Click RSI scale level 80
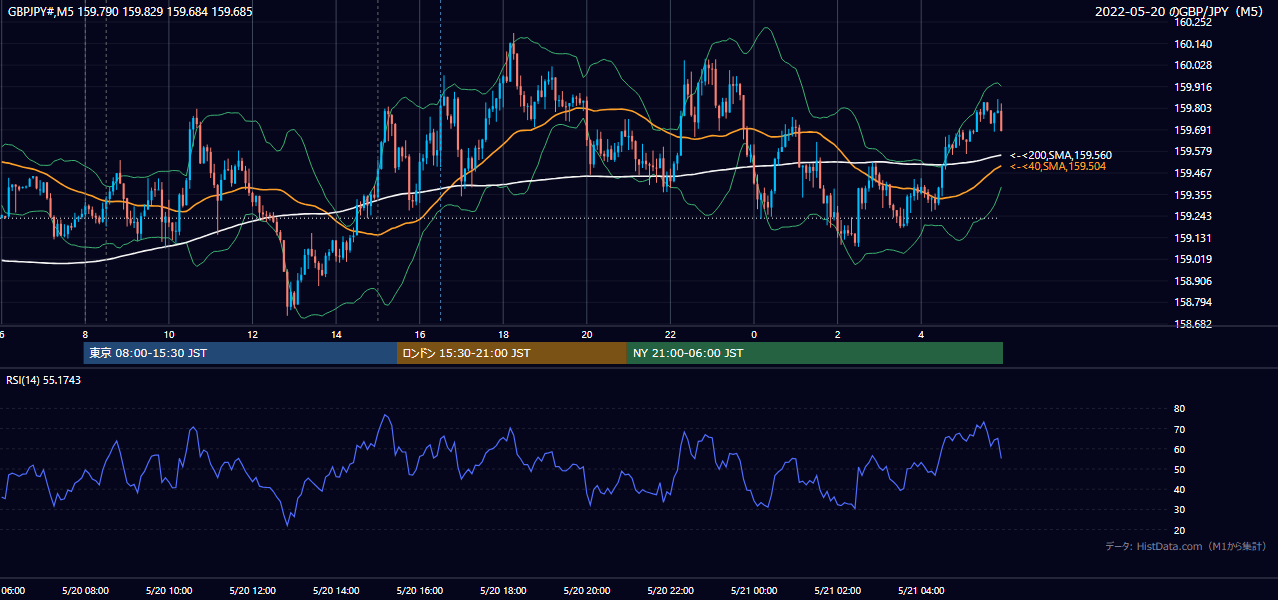This screenshot has height=600, width=1278. pyautogui.click(x=1180, y=409)
